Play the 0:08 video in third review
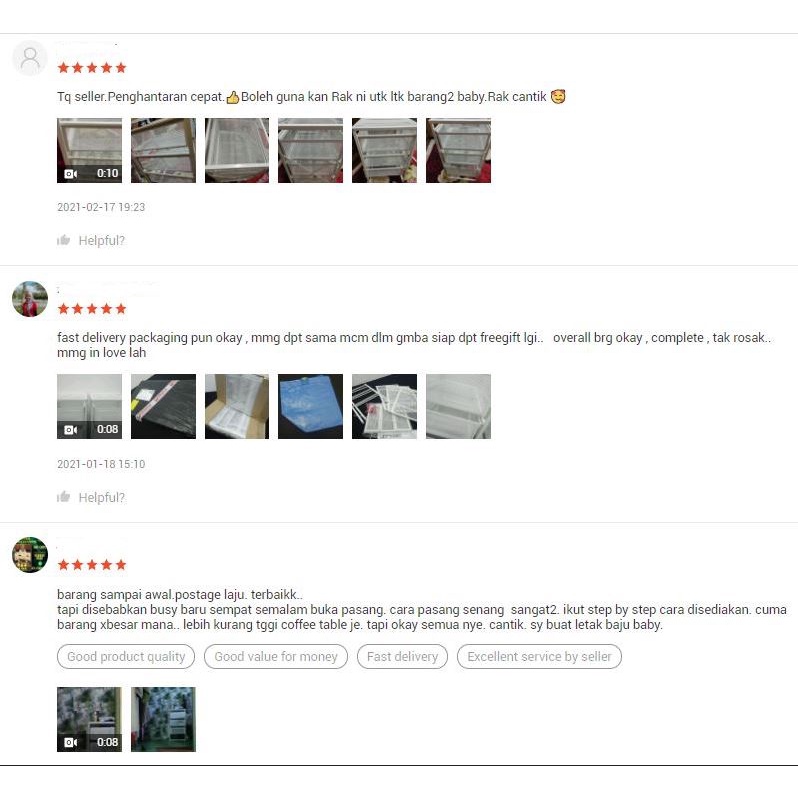Image resolution: width=798 pixels, height=798 pixels. (90, 719)
